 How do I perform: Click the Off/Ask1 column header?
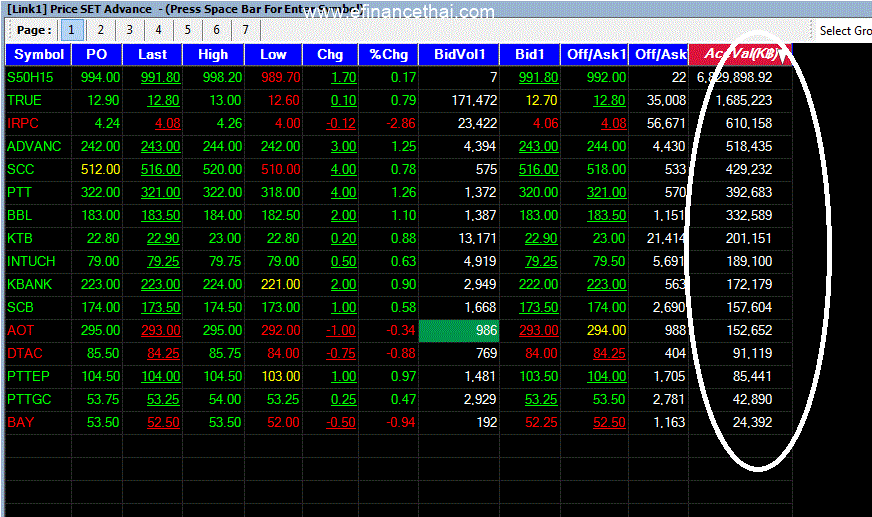click(x=594, y=54)
